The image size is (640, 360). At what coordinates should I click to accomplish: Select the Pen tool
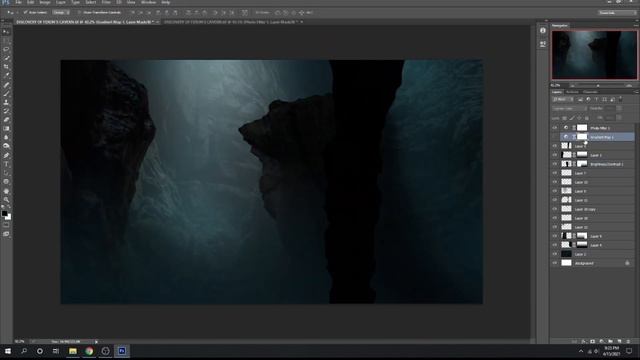click(6, 156)
